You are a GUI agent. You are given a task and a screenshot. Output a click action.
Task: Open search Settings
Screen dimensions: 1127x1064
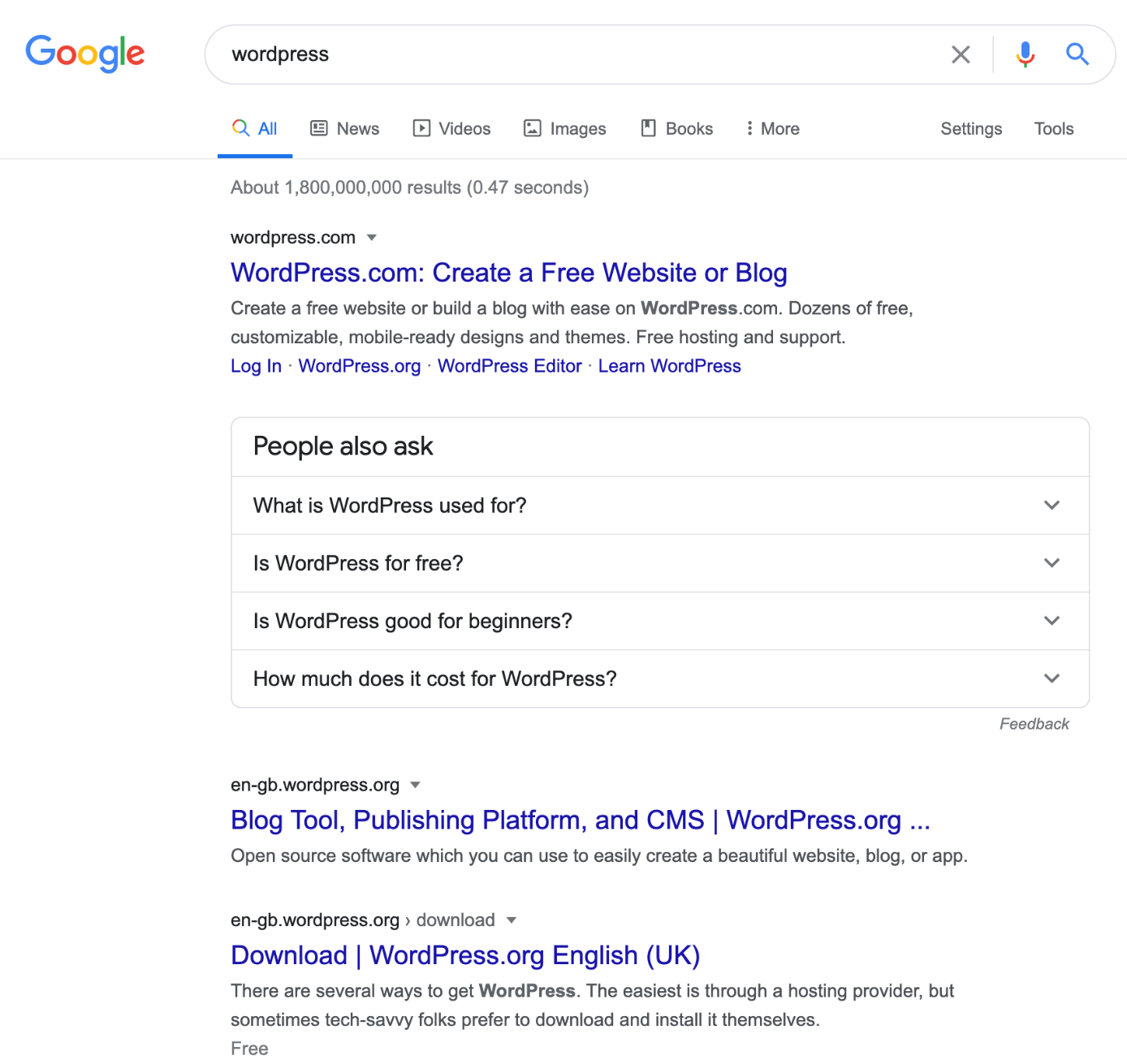pyautogui.click(x=971, y=128)
